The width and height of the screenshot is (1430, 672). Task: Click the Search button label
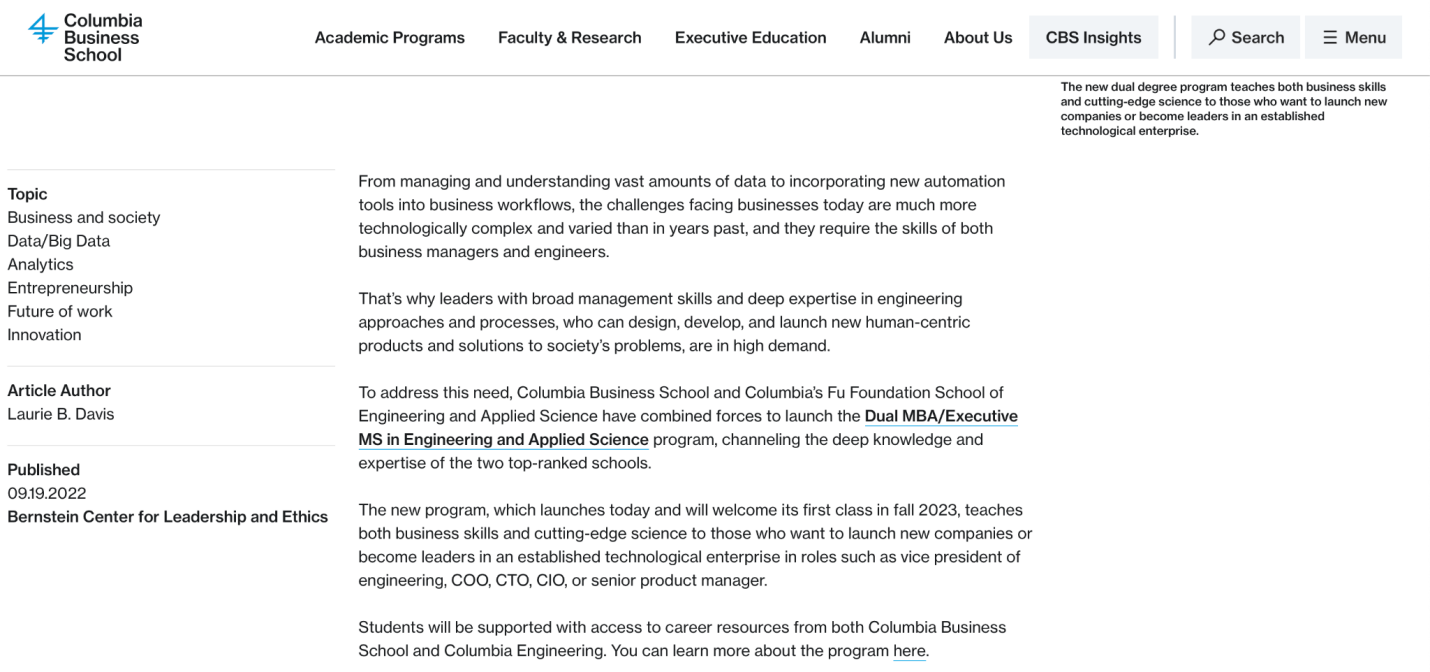(x=1258, y=37)
